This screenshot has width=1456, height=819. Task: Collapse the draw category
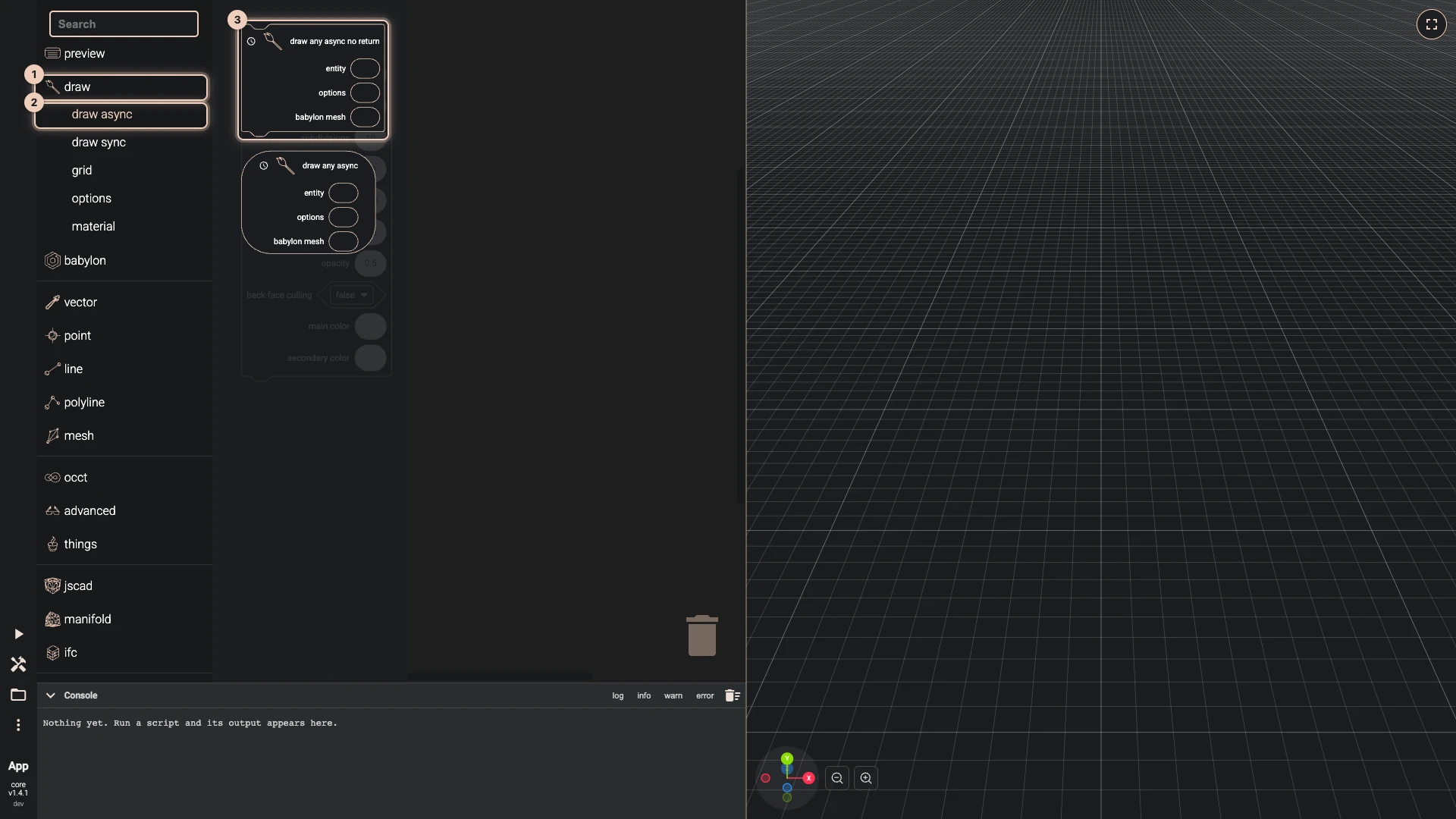click(x=121, y=87)
